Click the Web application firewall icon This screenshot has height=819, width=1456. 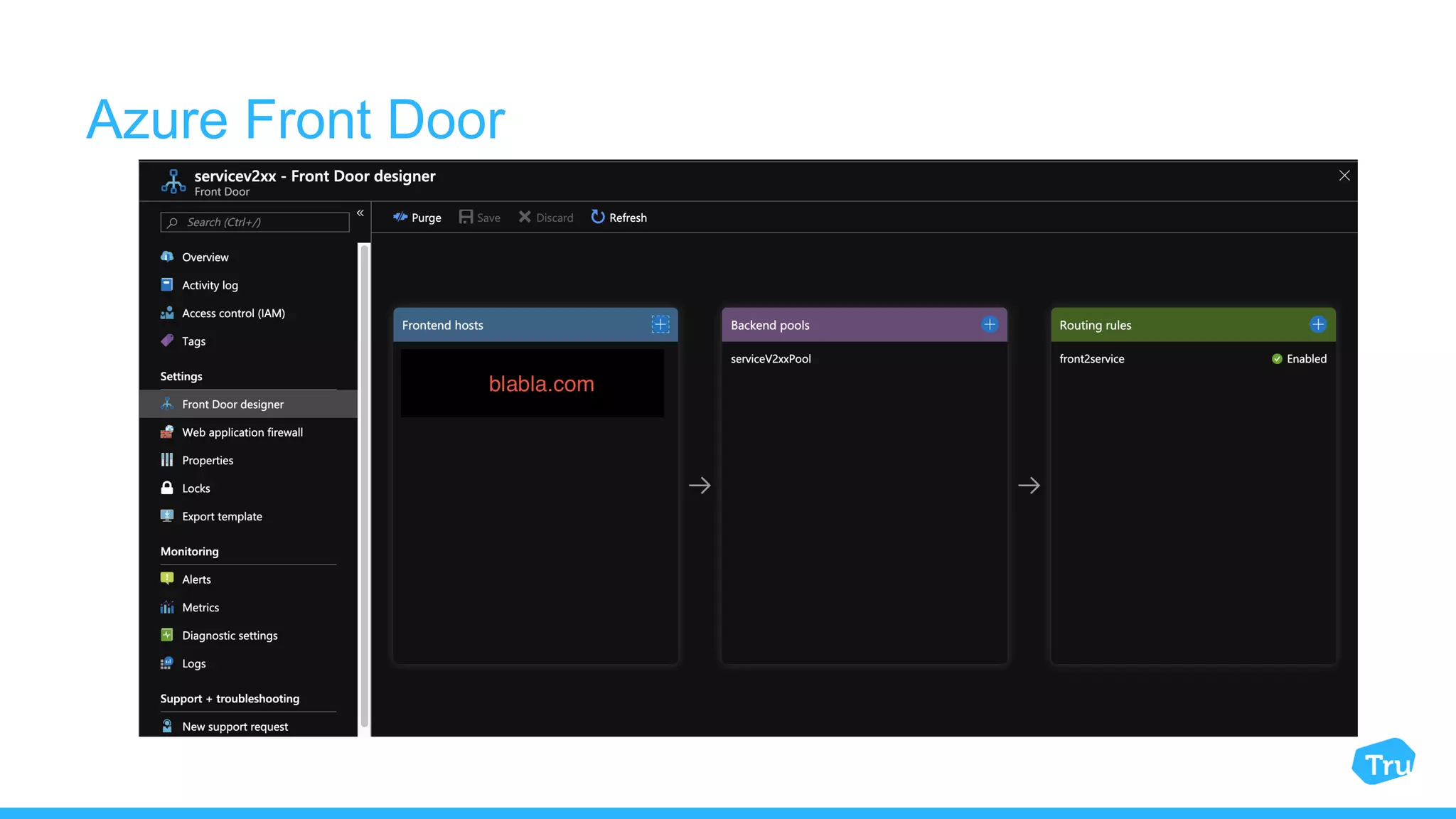(167, 432)
